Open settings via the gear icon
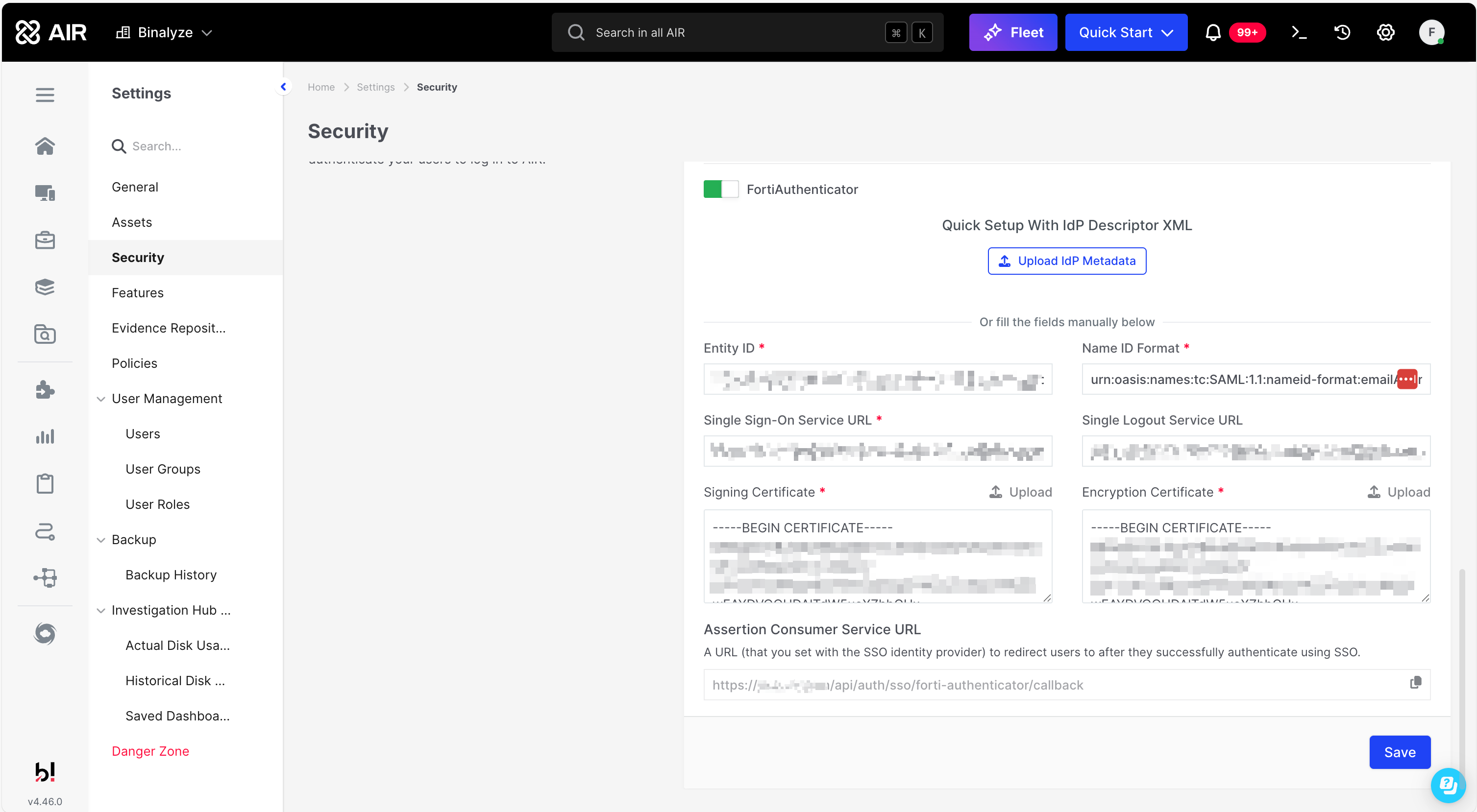 (1386, 33)
